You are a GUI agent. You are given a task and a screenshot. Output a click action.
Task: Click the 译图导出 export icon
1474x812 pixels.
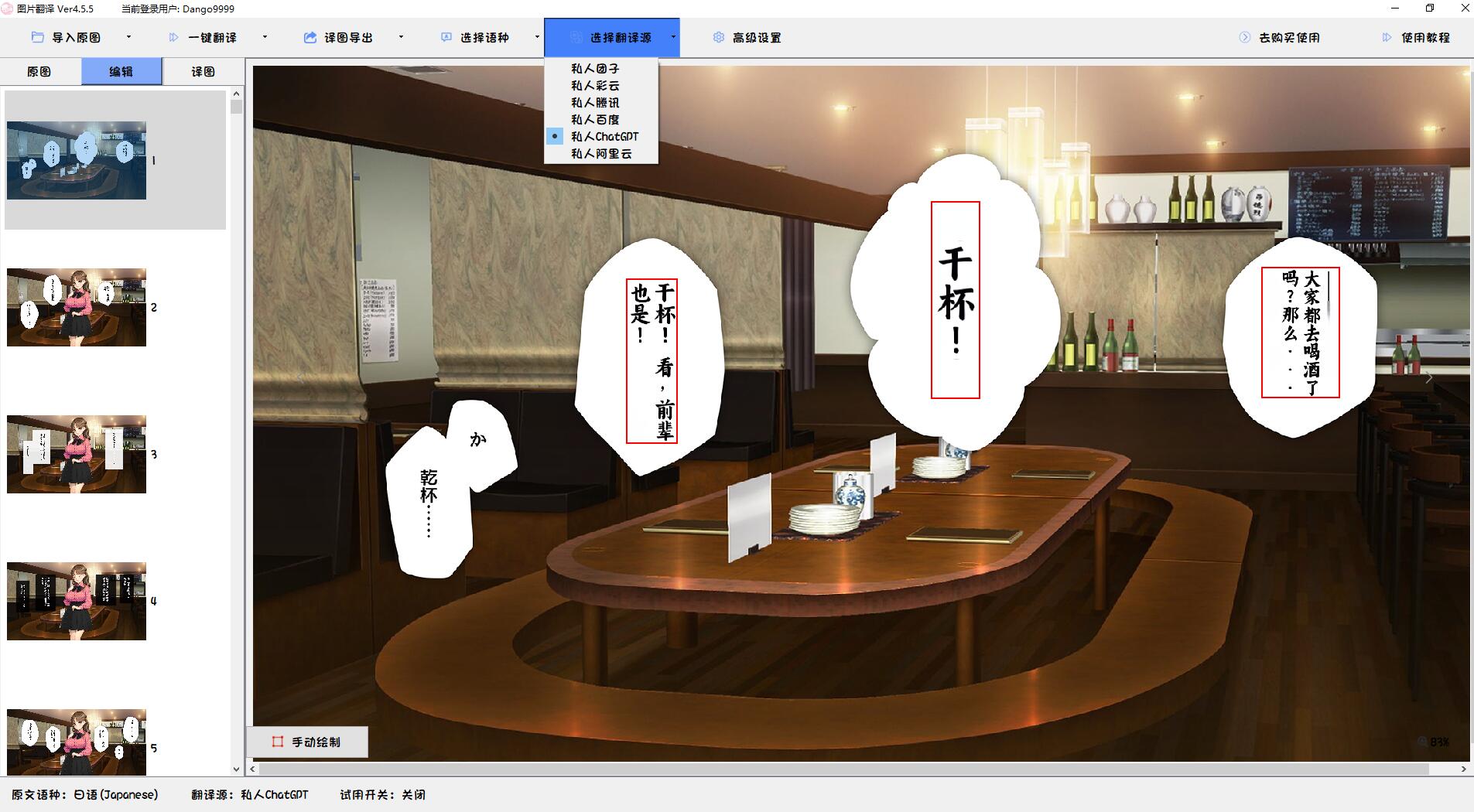tap(310, 37)
